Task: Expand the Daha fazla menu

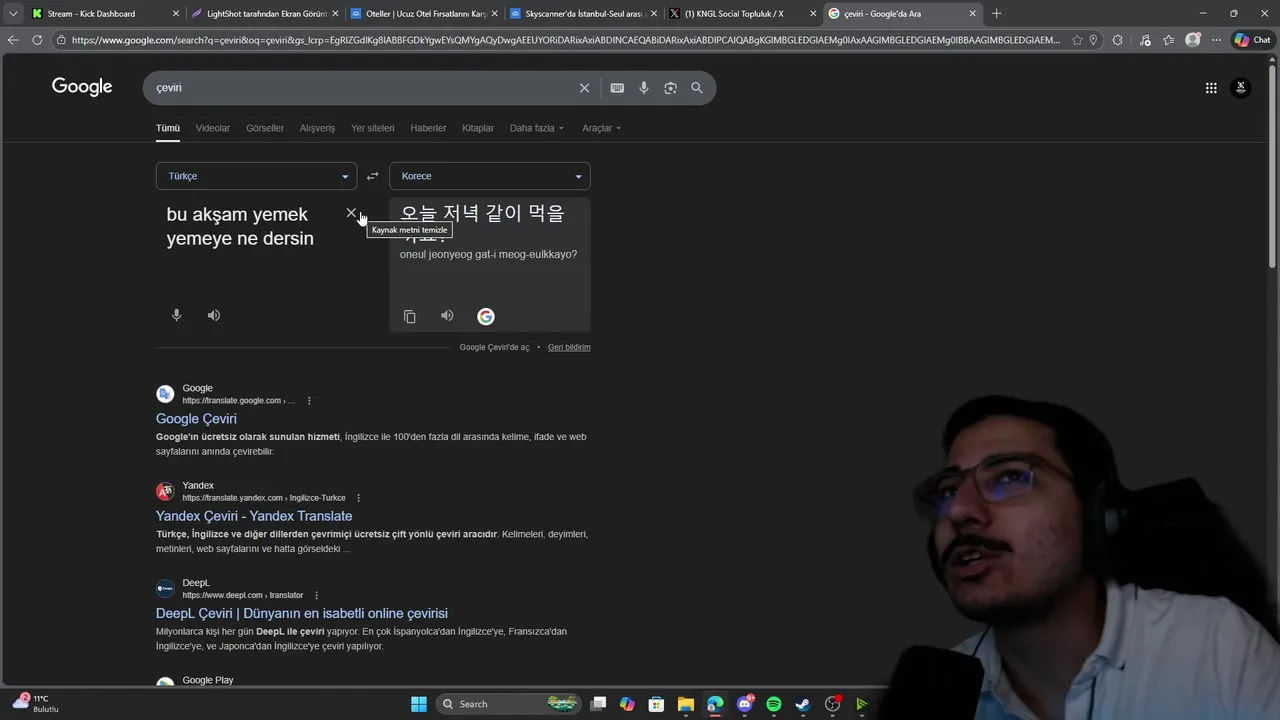Action: coord(537,128)
